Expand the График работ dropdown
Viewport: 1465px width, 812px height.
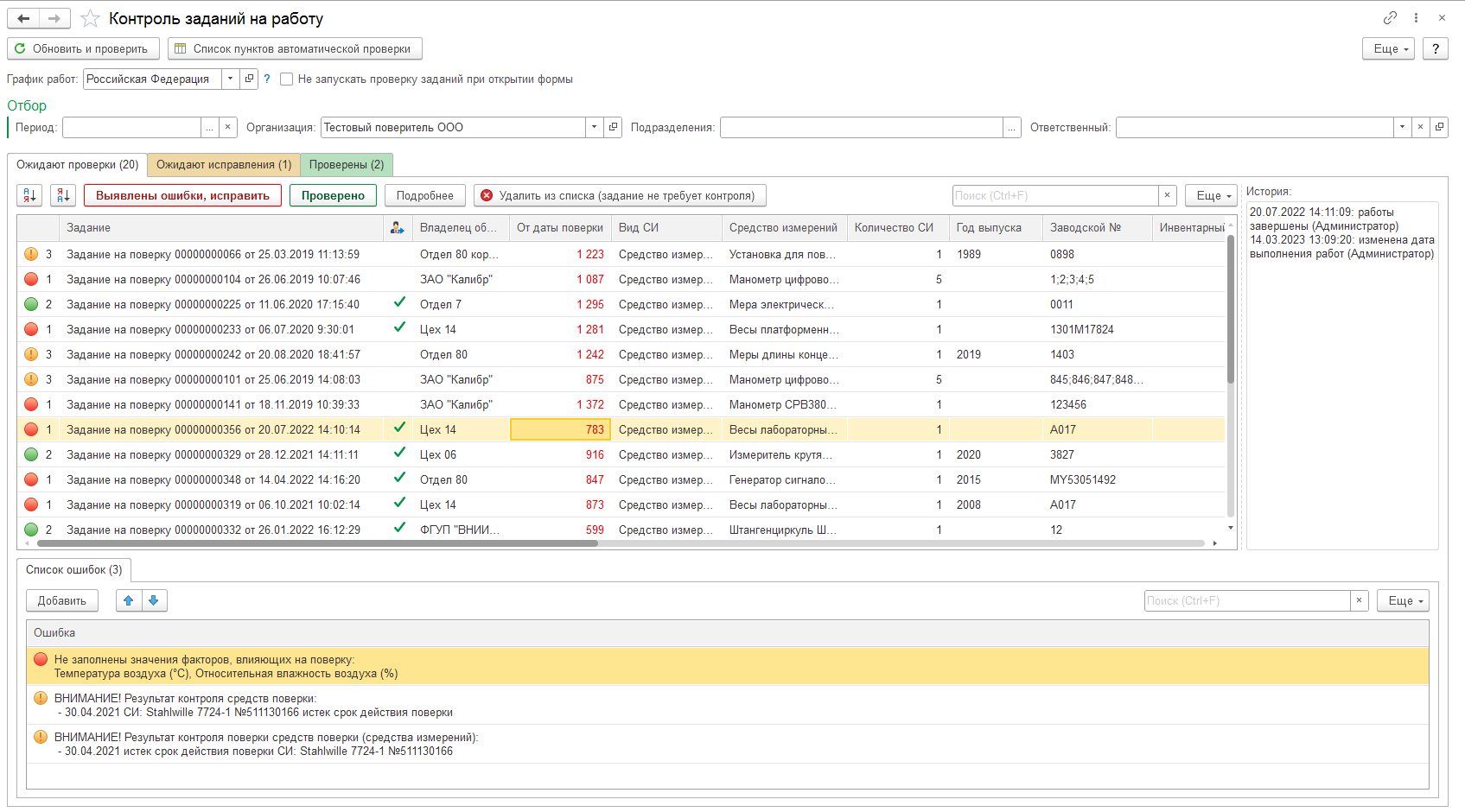coord(230,79)
